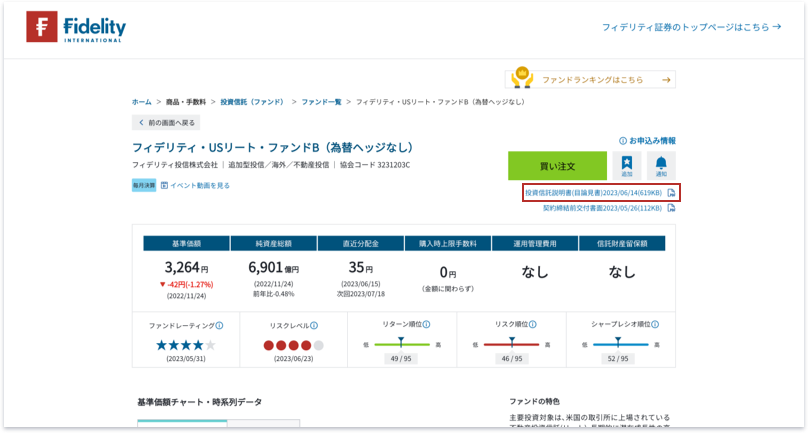
Task: Click the 52 / 95 rank value
Action: point(618,359)
